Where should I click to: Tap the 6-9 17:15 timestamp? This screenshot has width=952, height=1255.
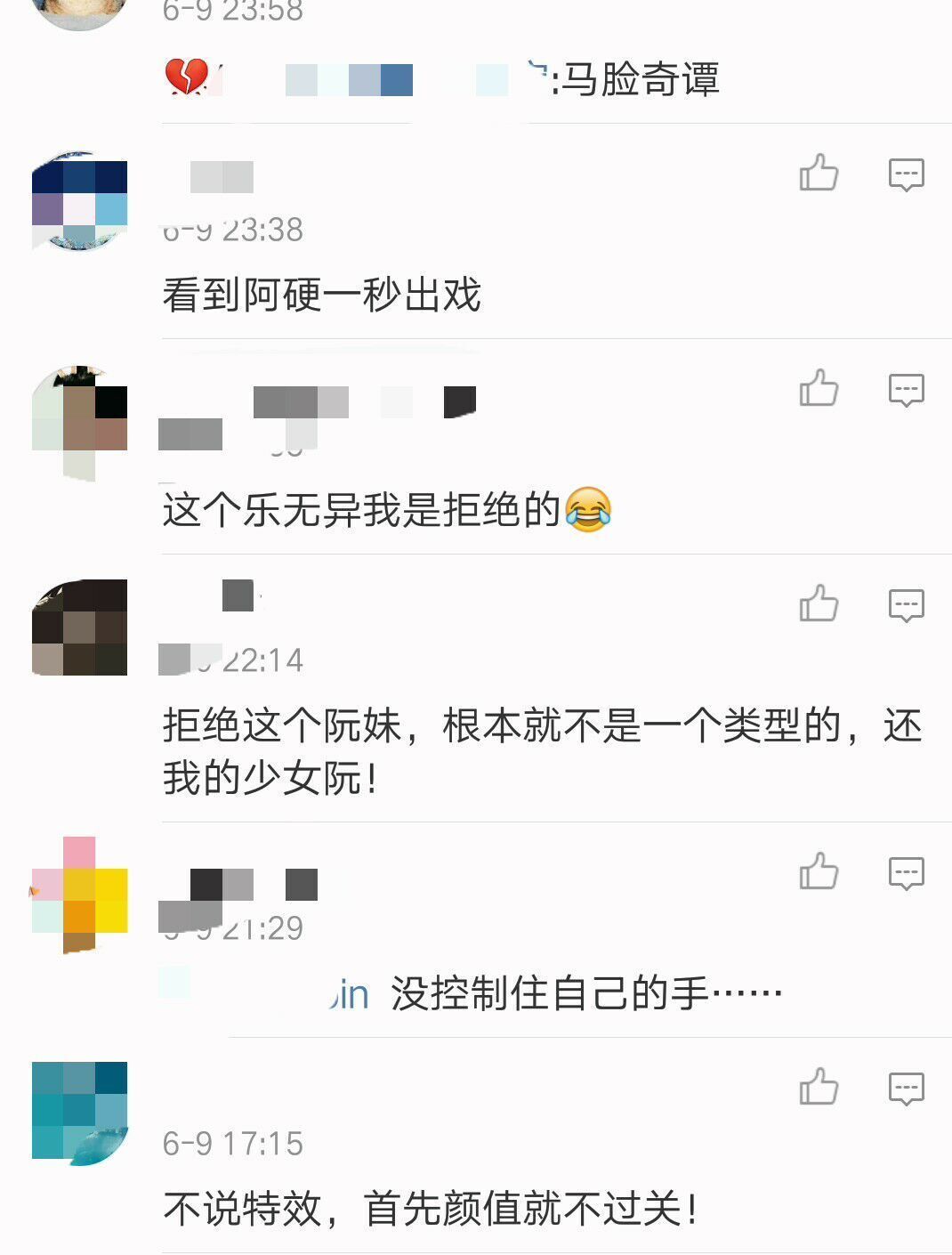coord(233,1144)
